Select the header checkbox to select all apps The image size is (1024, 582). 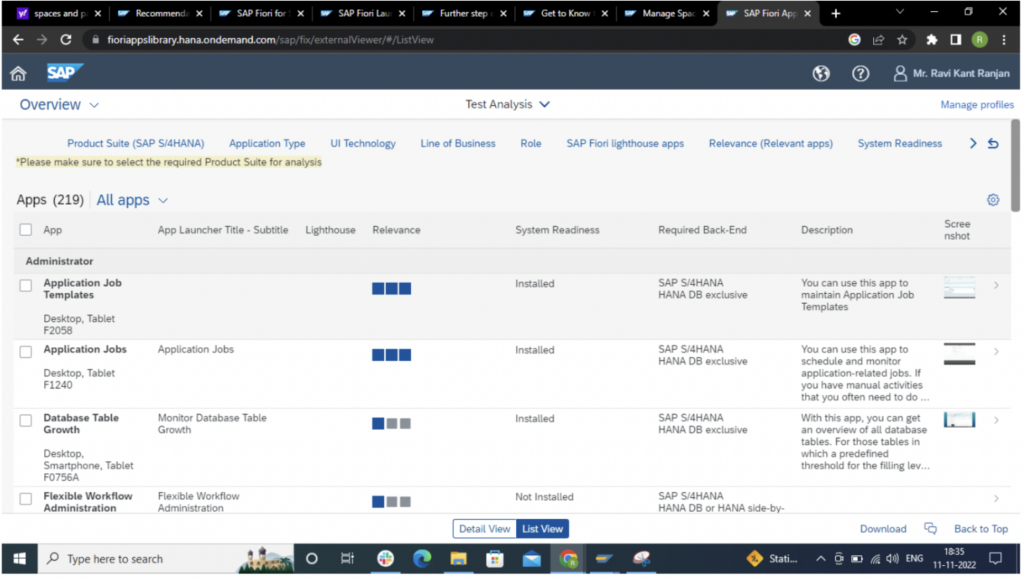[25, 229]
